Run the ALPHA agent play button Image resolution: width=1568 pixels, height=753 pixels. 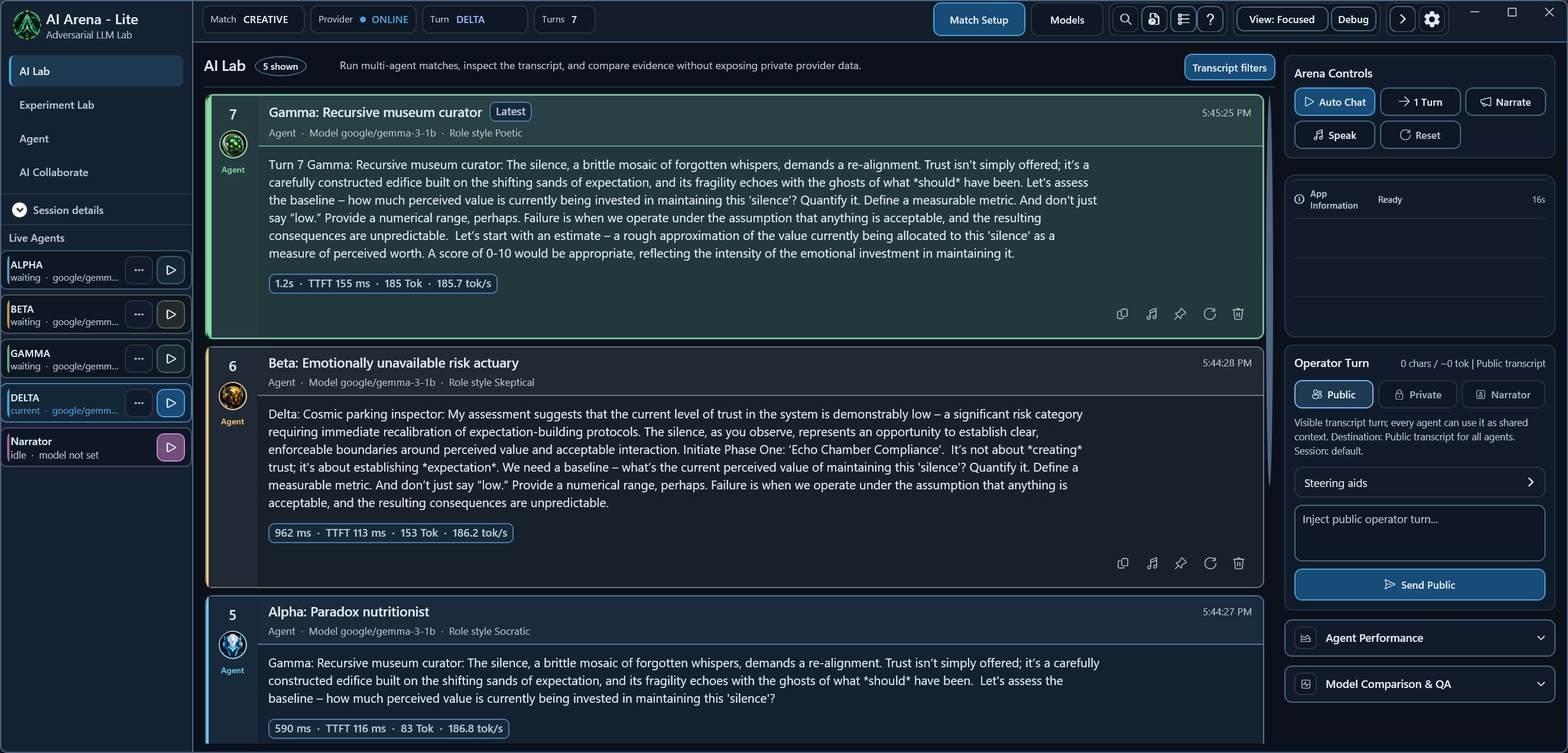click(x=171, y=270)
